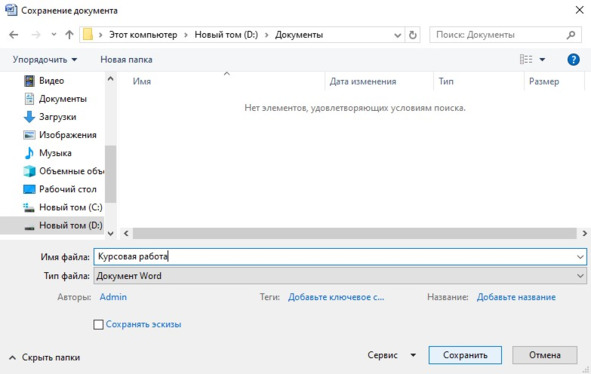Click the forward navigation arrow
Screen dimensions: 591x374
pos(36,35)
